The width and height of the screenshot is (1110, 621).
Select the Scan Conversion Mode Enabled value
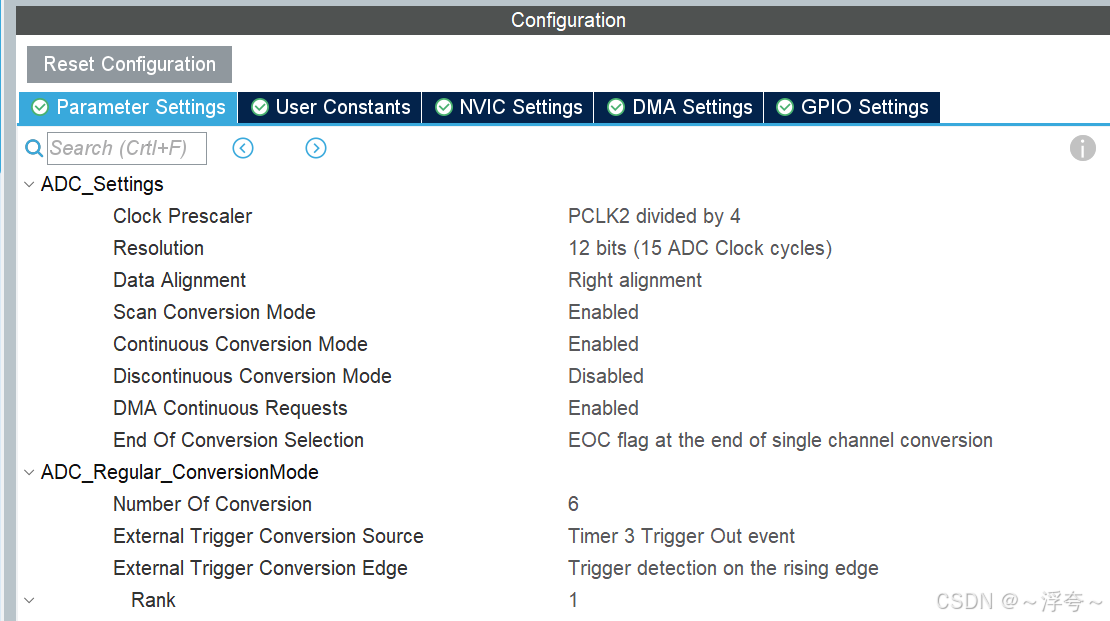(x=603, y=312)
